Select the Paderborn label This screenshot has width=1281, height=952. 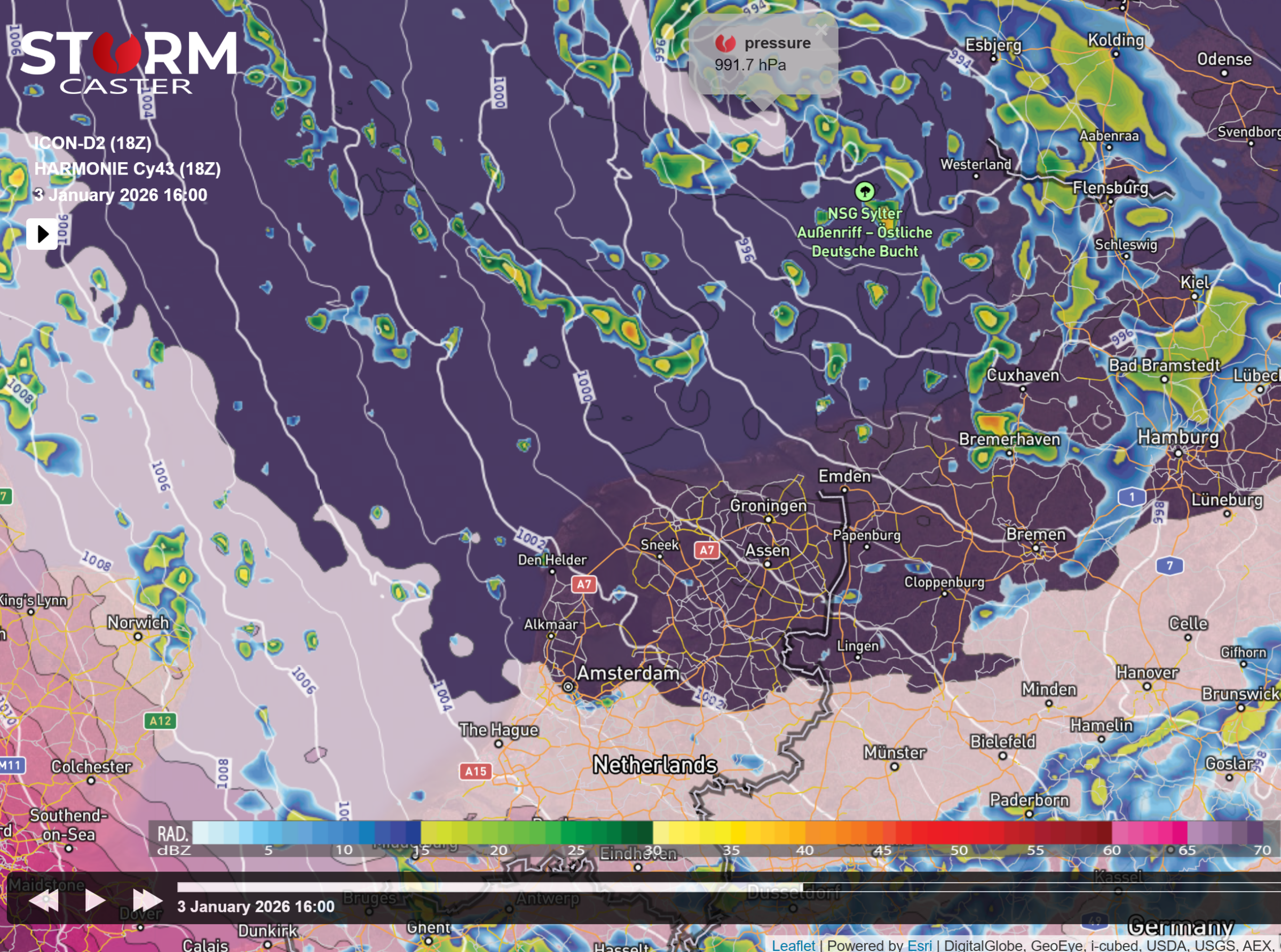[x=1029, y=799]
